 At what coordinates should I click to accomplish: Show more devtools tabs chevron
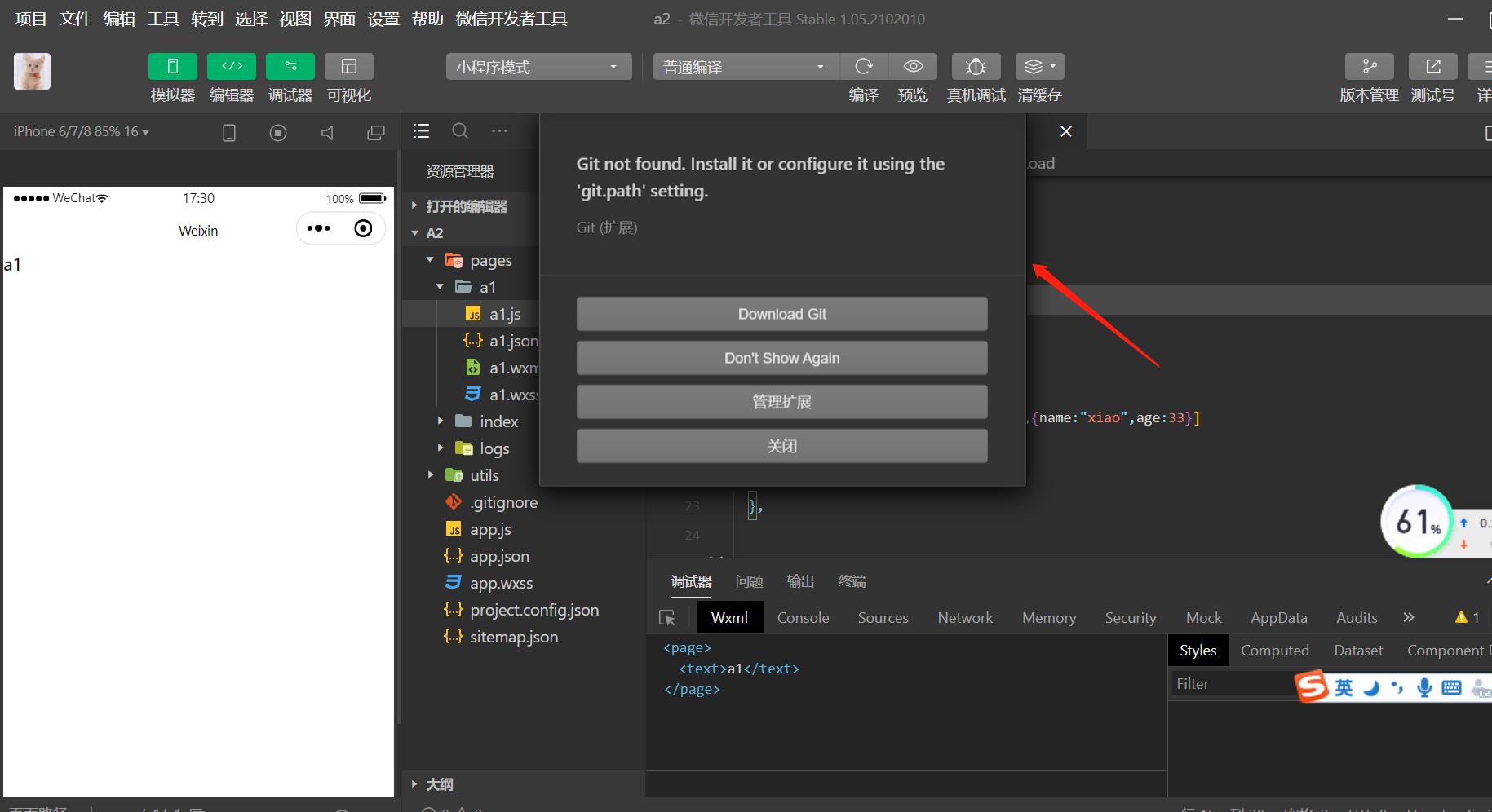1408,617
